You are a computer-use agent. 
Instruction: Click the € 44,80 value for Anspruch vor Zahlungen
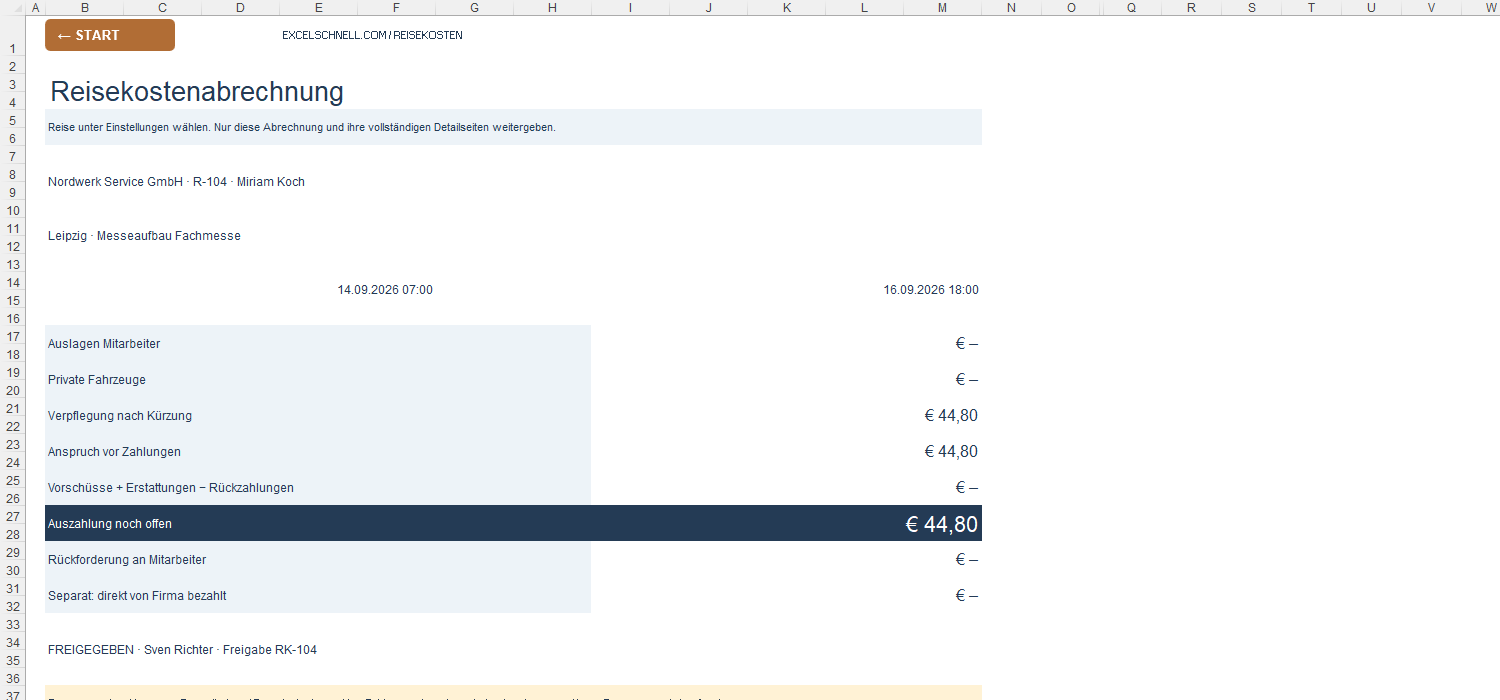pyautogui.click(x=951, y=452)
